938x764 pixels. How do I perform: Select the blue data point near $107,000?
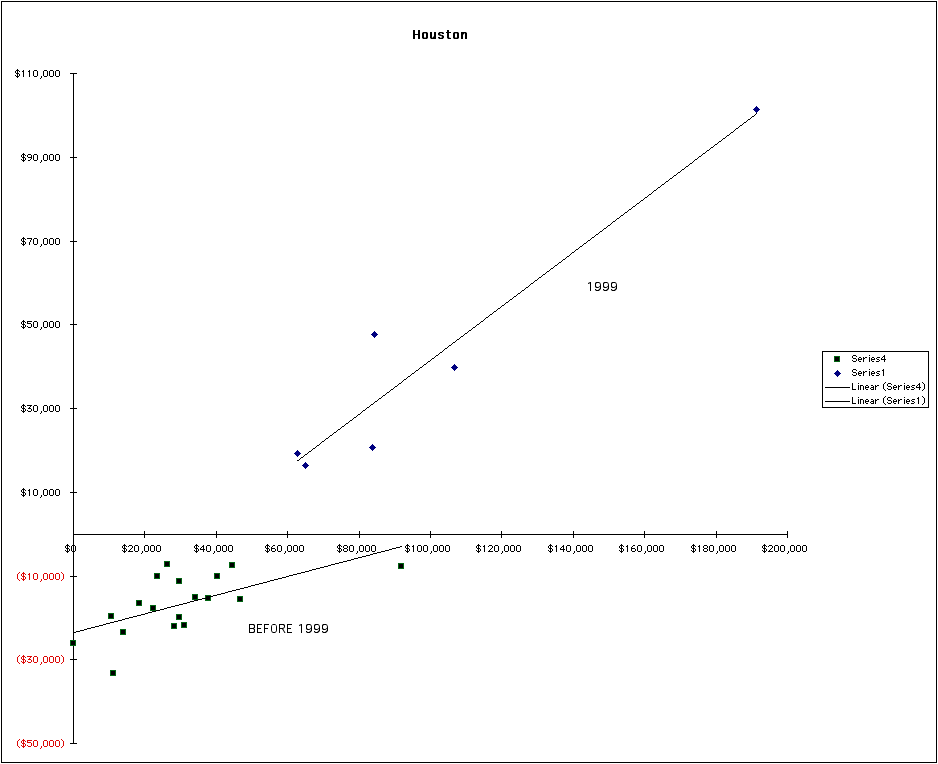tap(455, 367)
